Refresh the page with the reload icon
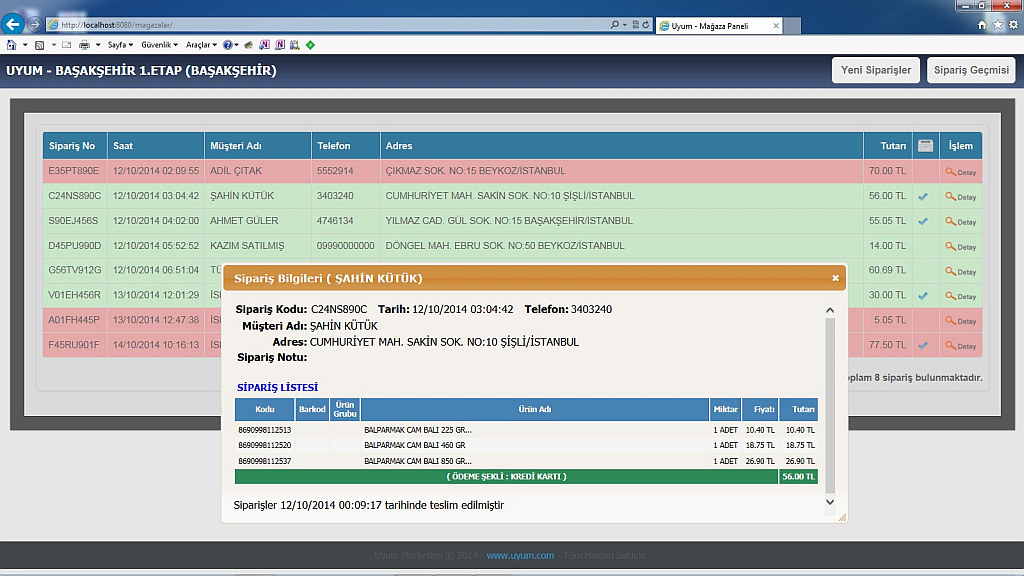This screenshot has width=1024, height=576. [646, 25]
